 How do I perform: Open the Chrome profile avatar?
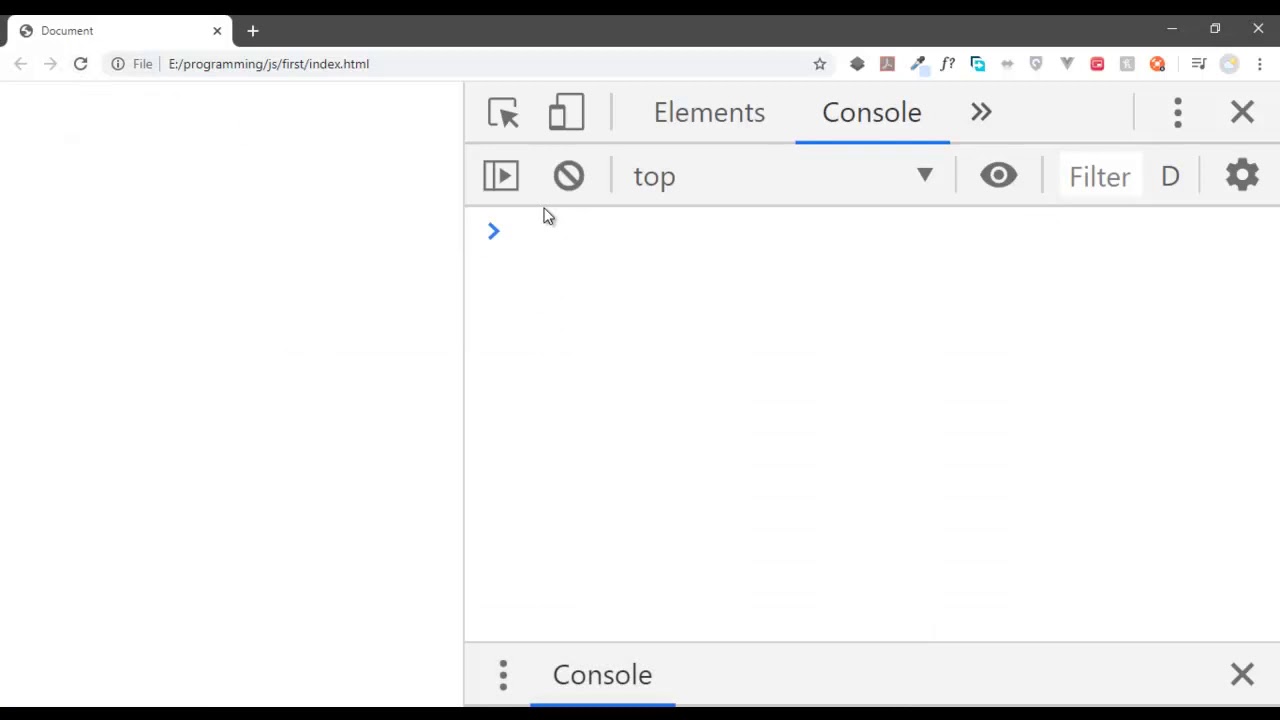click(x=1229, y=64)
